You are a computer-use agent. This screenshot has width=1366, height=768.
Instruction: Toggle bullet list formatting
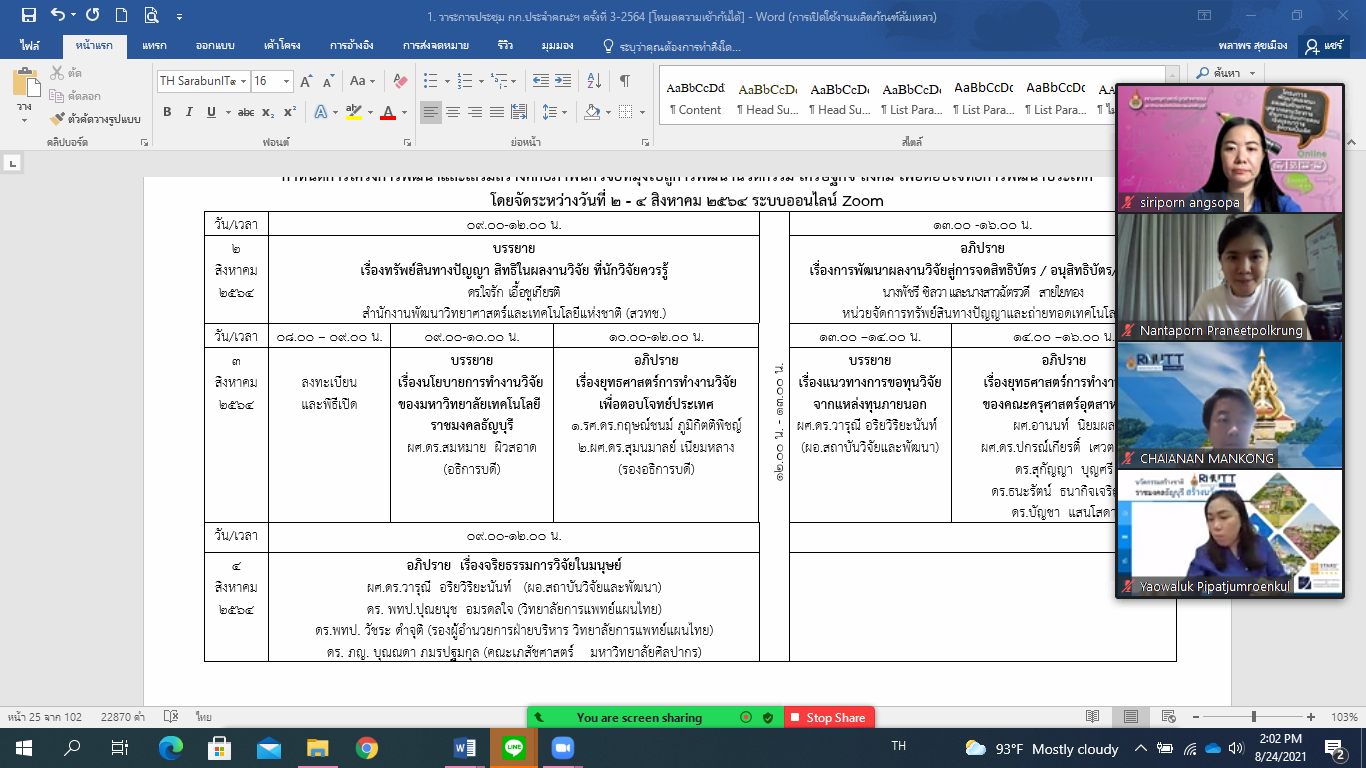click(x=431, y=81)
